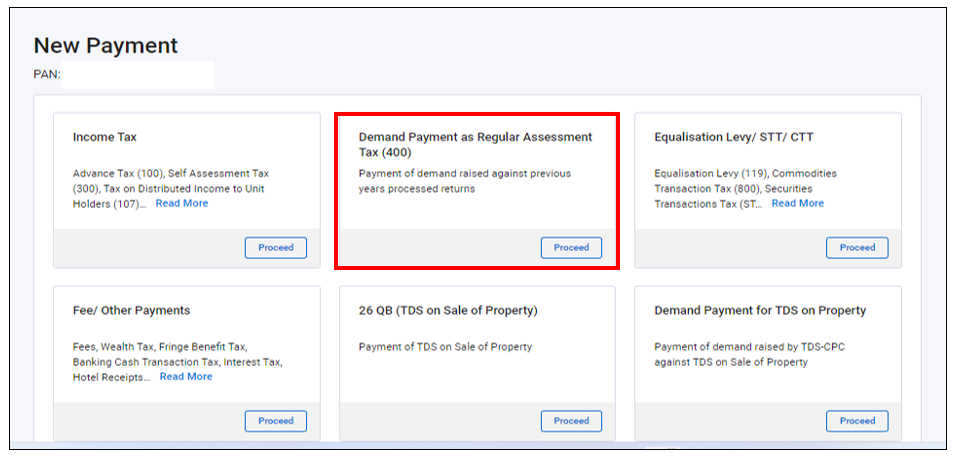Click the "Payment of TDS on Sale of Property" description
Viewport: 956px width, 460px height.
pos(445,347)
